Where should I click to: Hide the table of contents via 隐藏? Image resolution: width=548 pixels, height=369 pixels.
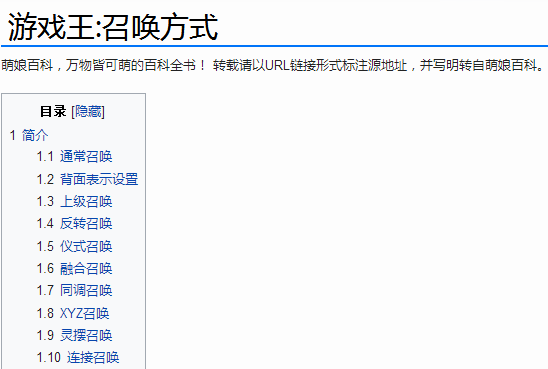[88, 112]
